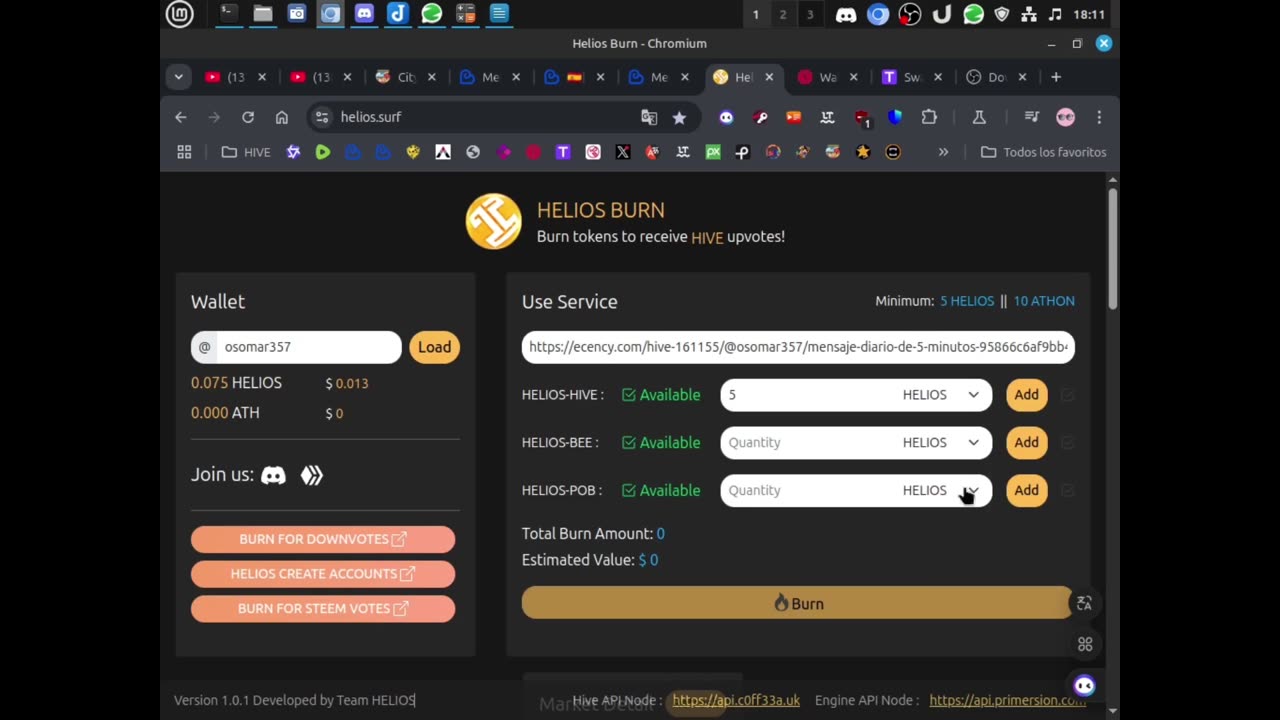Open the media controls toolbar icon
Image resolution: width=1280 pixels, height=720 pixels.
pos(1032,117)
